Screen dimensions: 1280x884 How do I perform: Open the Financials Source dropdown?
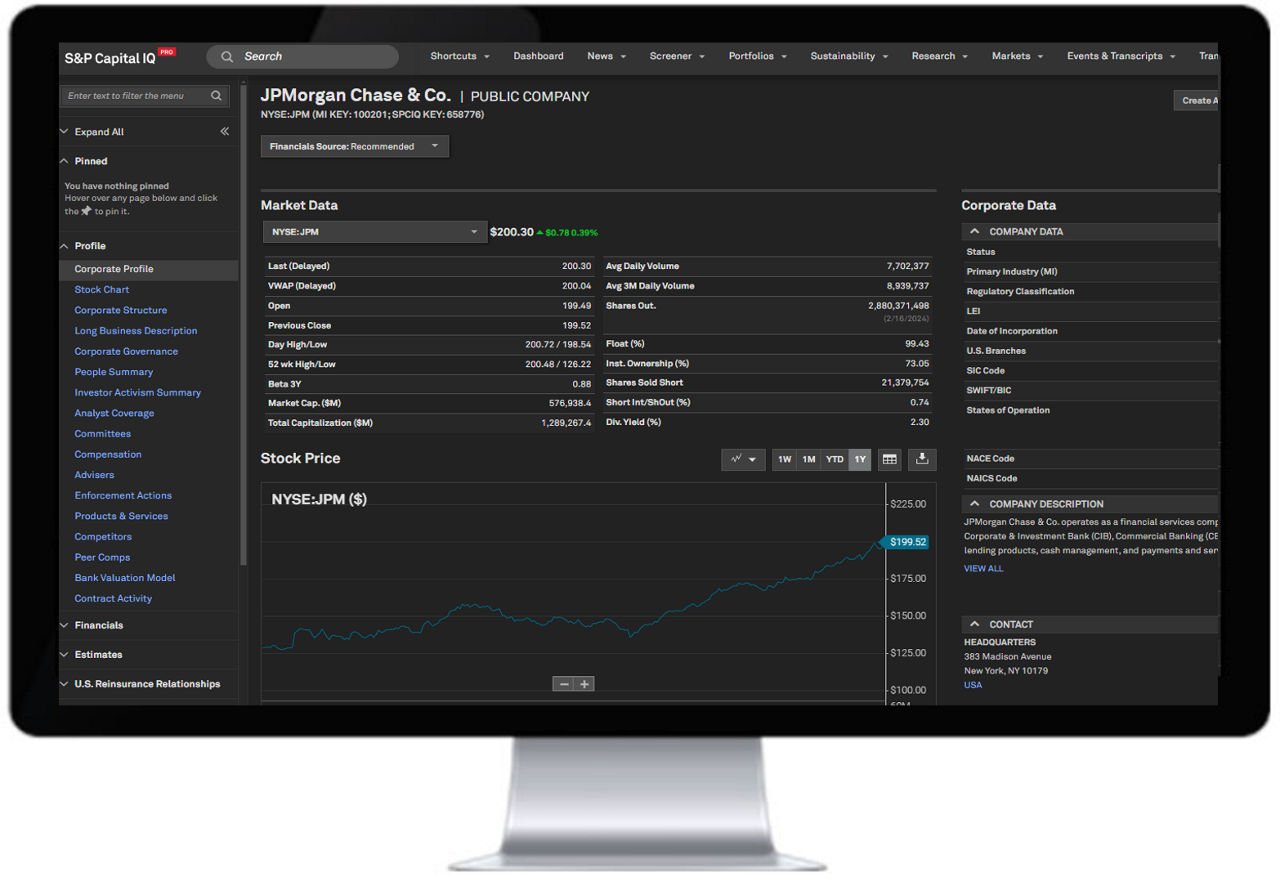[355, 146]
